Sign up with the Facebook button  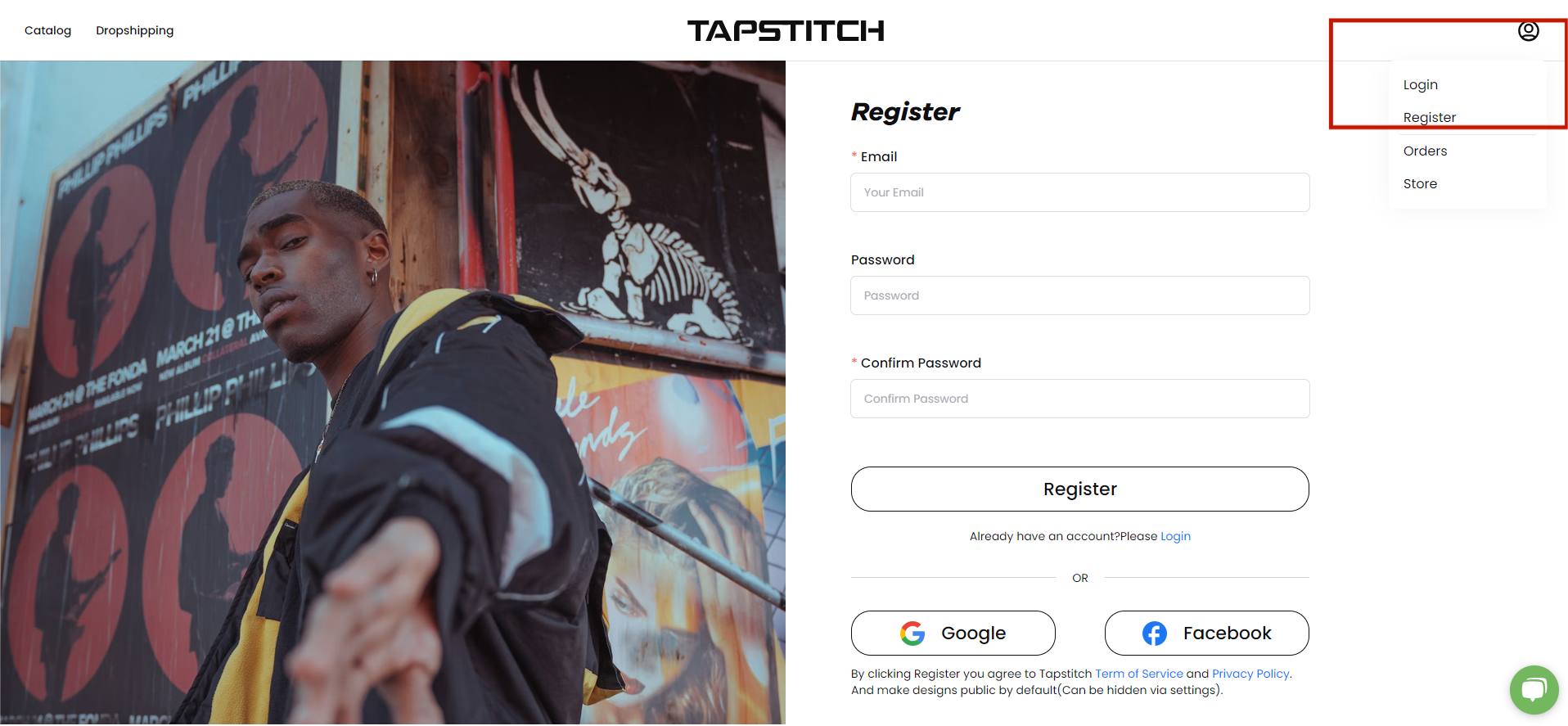pyautogui.click(x=1207, y=633)
